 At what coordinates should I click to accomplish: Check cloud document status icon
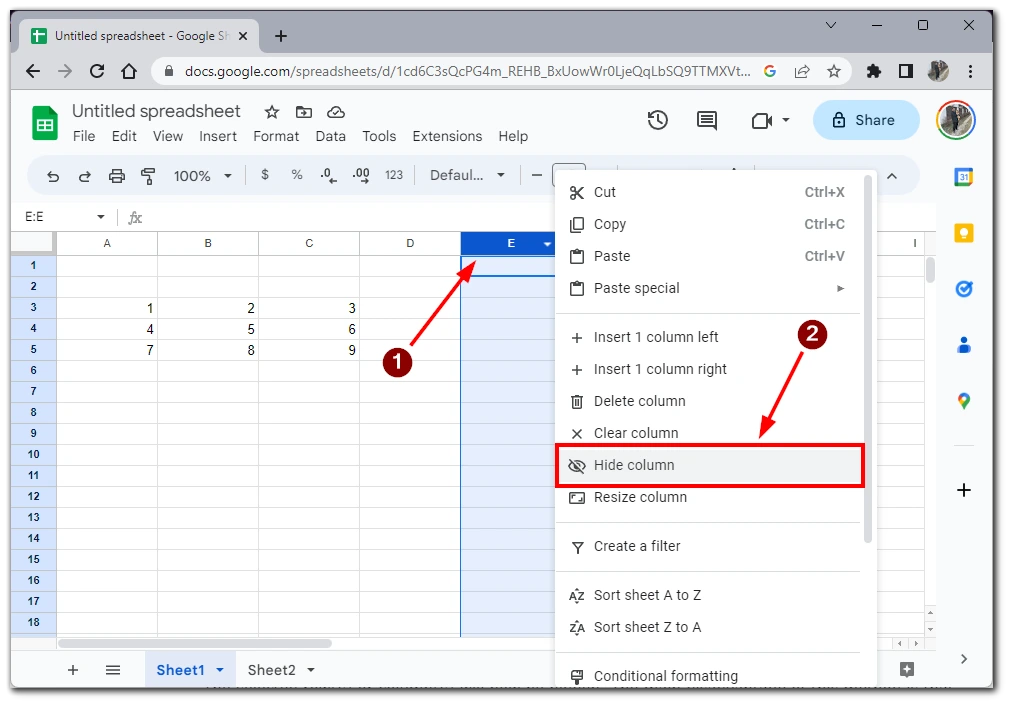tap(336, 112)
